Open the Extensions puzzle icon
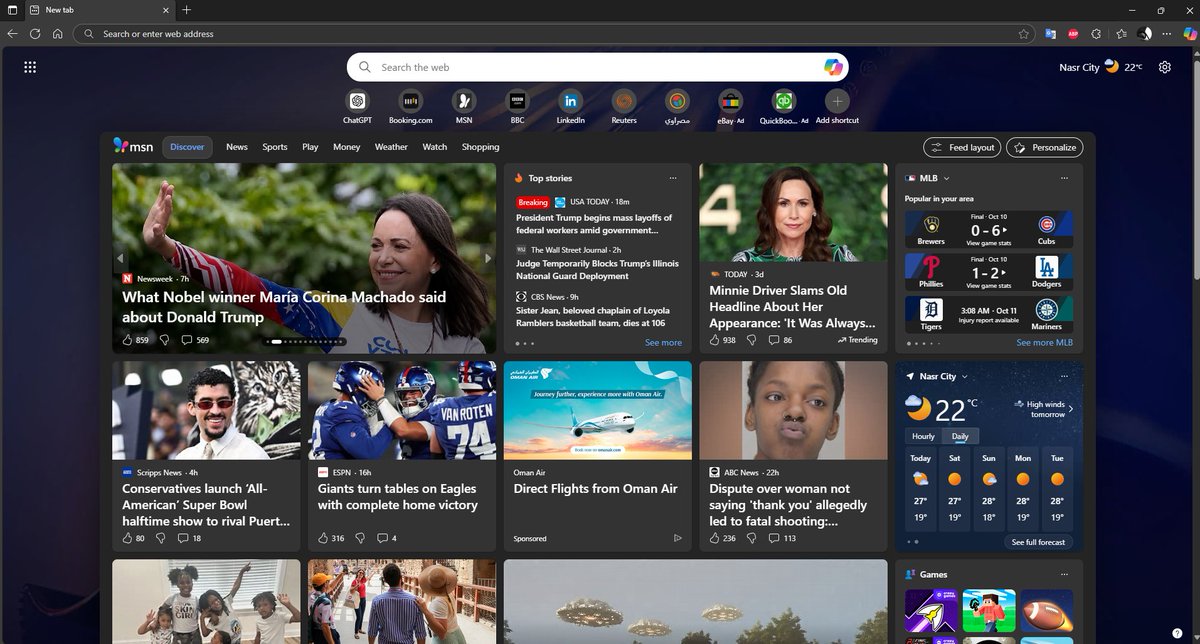 1097,33
